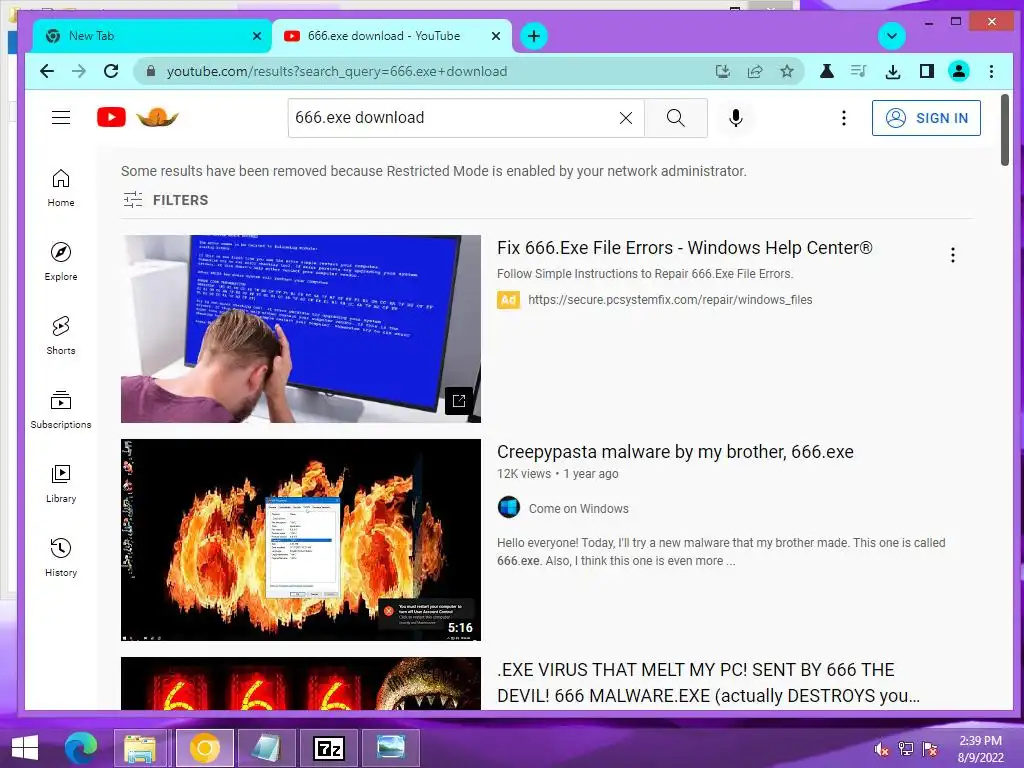
Task: Open media controls toolbar icon
Action: (859, 71)
